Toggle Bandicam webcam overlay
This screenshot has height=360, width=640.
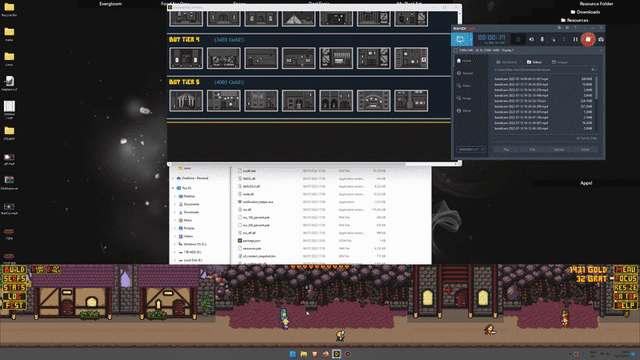[518, 39]
